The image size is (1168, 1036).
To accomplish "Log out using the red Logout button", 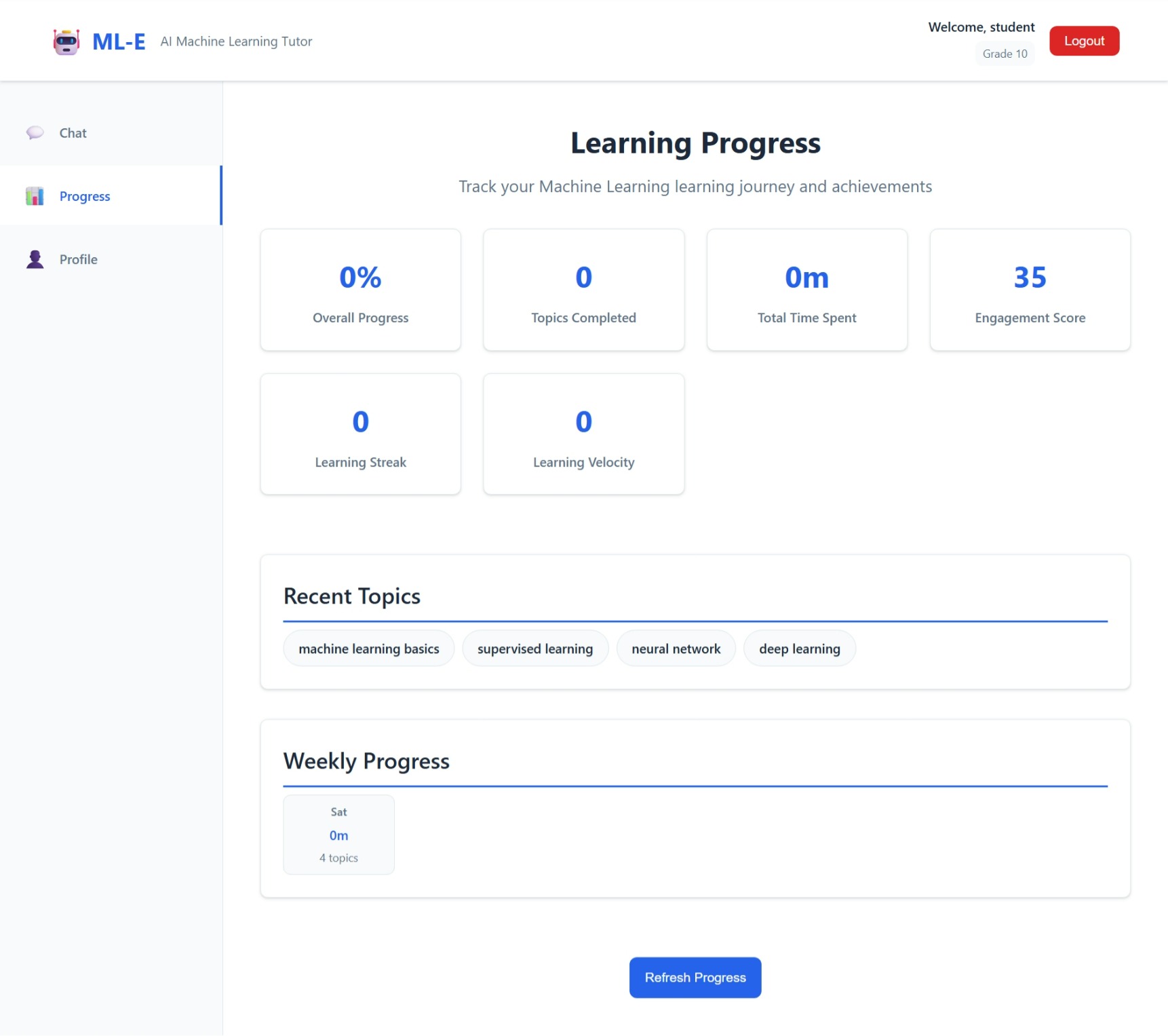I will 1084,41.
